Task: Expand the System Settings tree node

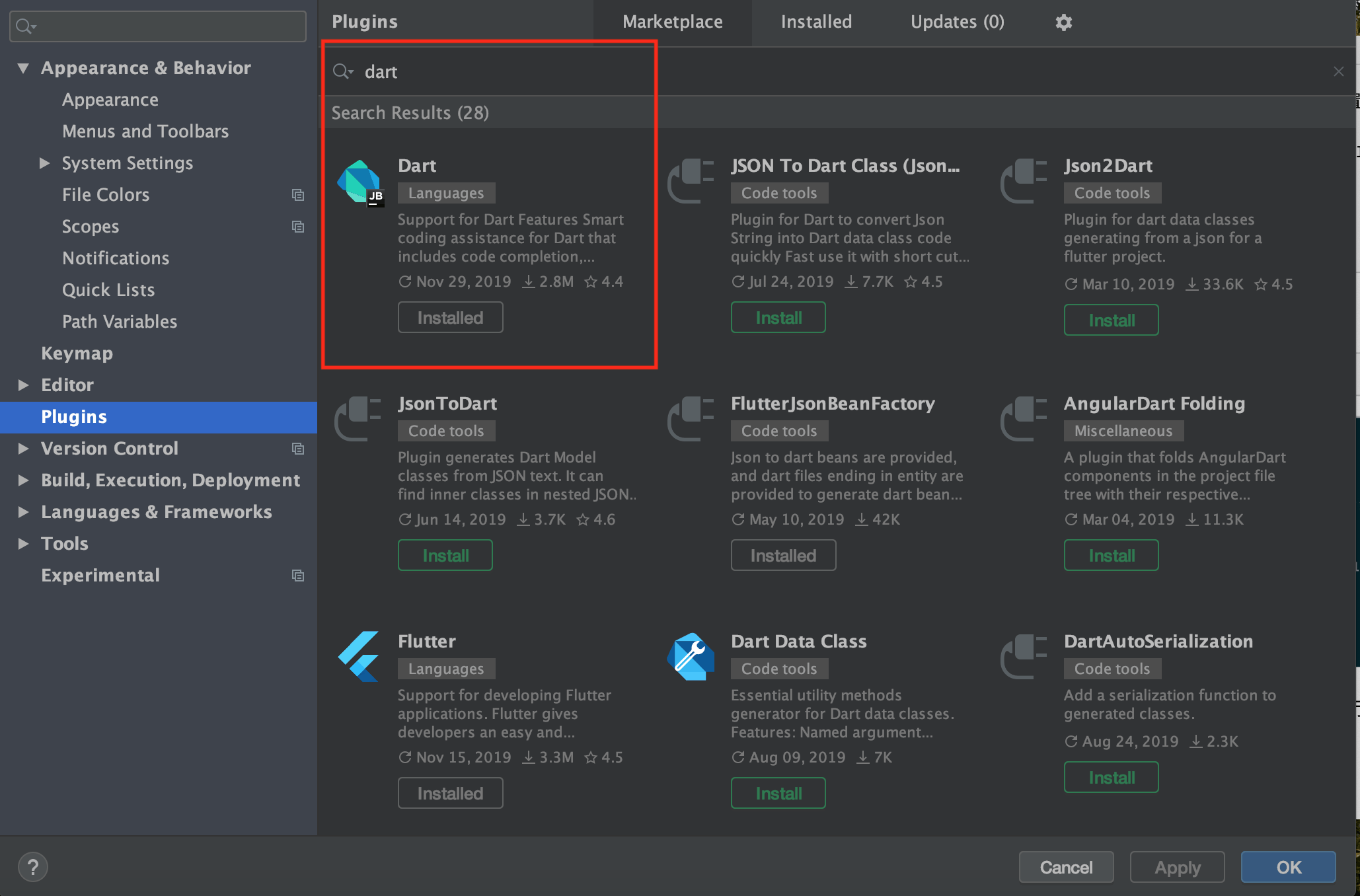Action: (x=44, y=163)
